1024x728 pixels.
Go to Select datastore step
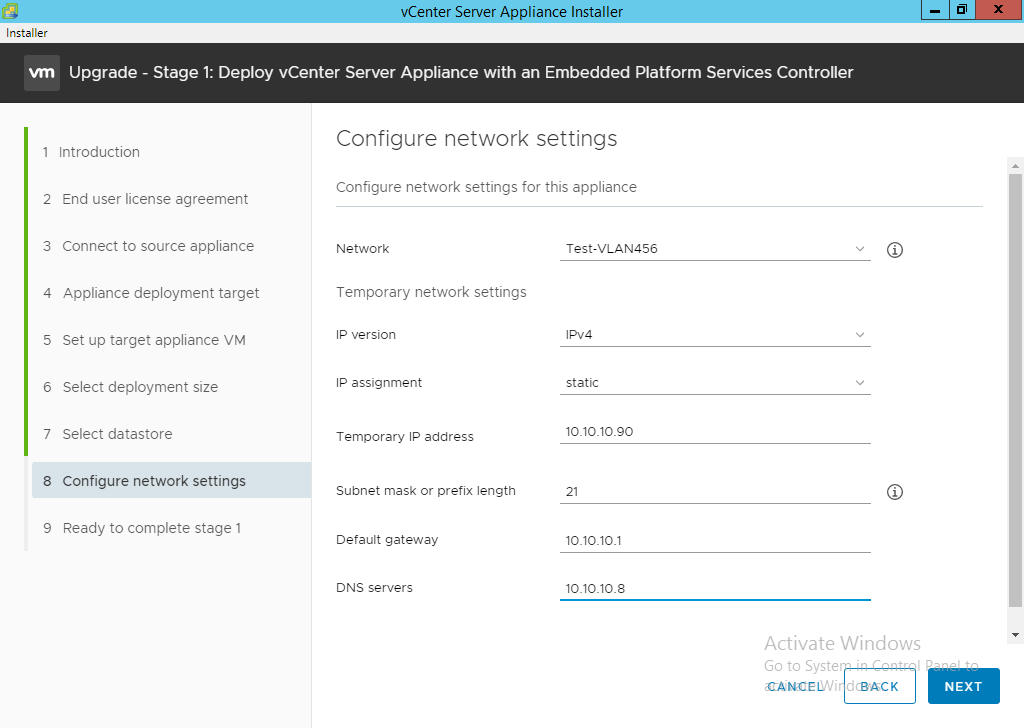tap(108, 434)
